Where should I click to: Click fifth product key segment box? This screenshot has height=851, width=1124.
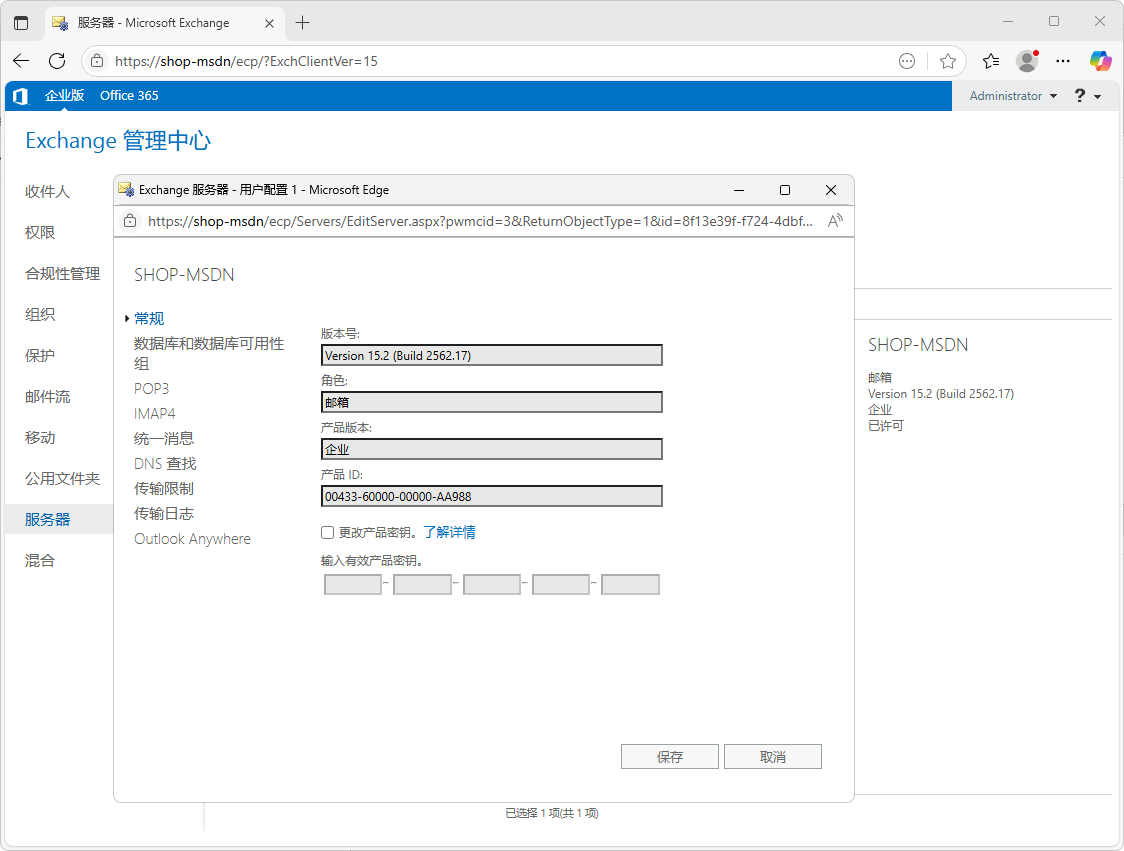630,584
